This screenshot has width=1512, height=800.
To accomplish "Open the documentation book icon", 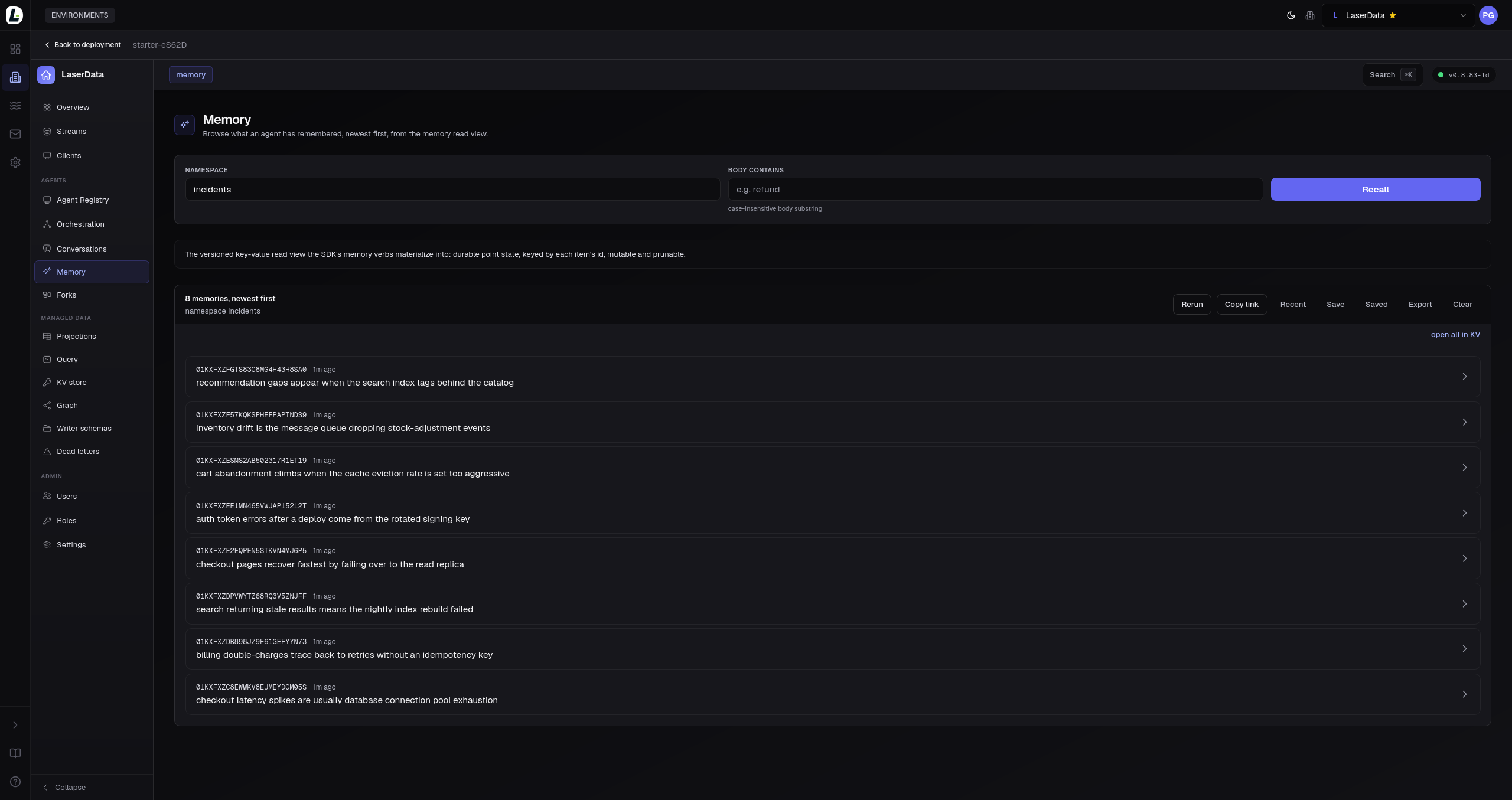I will click(x=15, y=753).
